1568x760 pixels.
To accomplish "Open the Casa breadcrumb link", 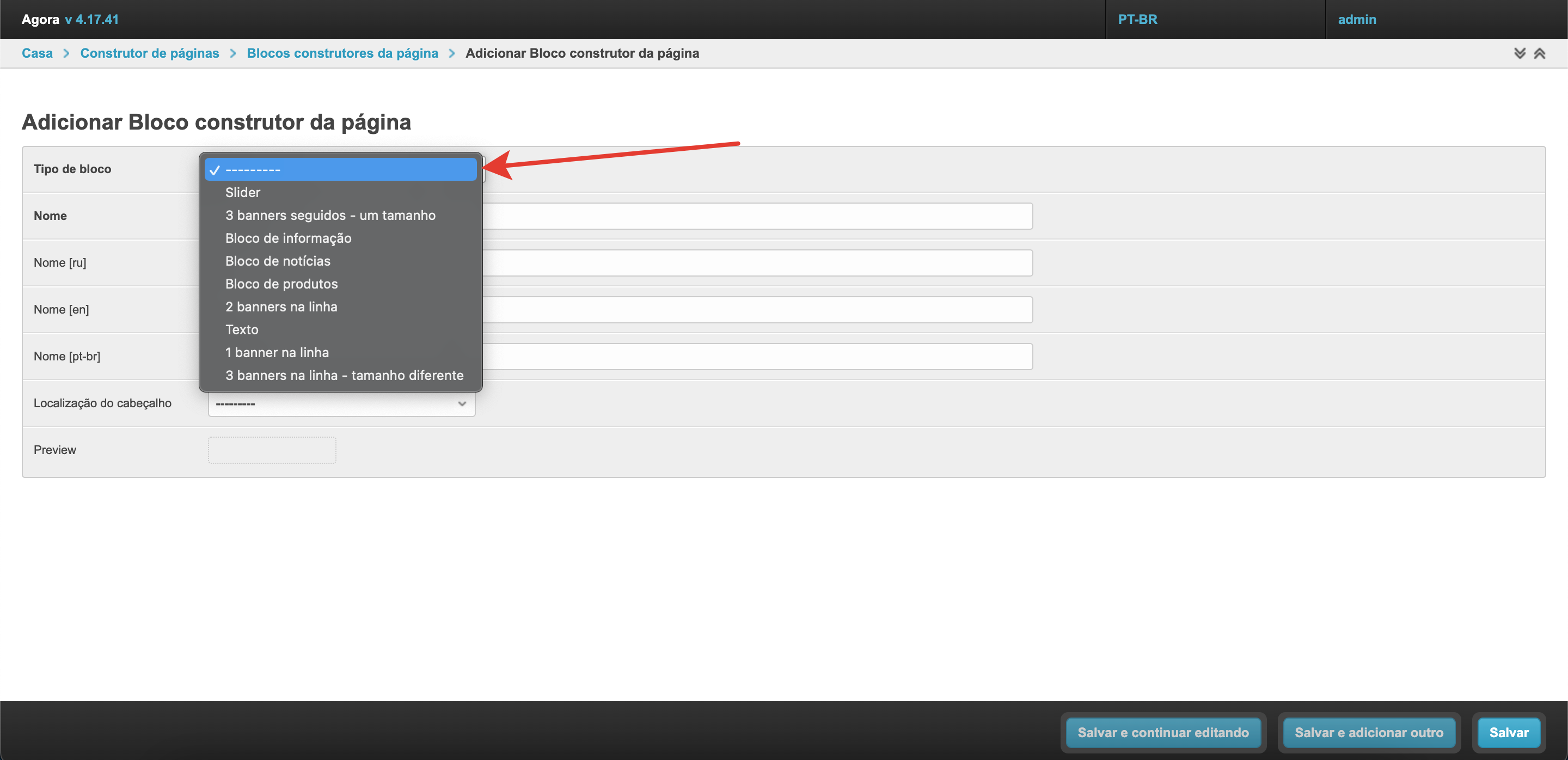I will coord(37,53).
